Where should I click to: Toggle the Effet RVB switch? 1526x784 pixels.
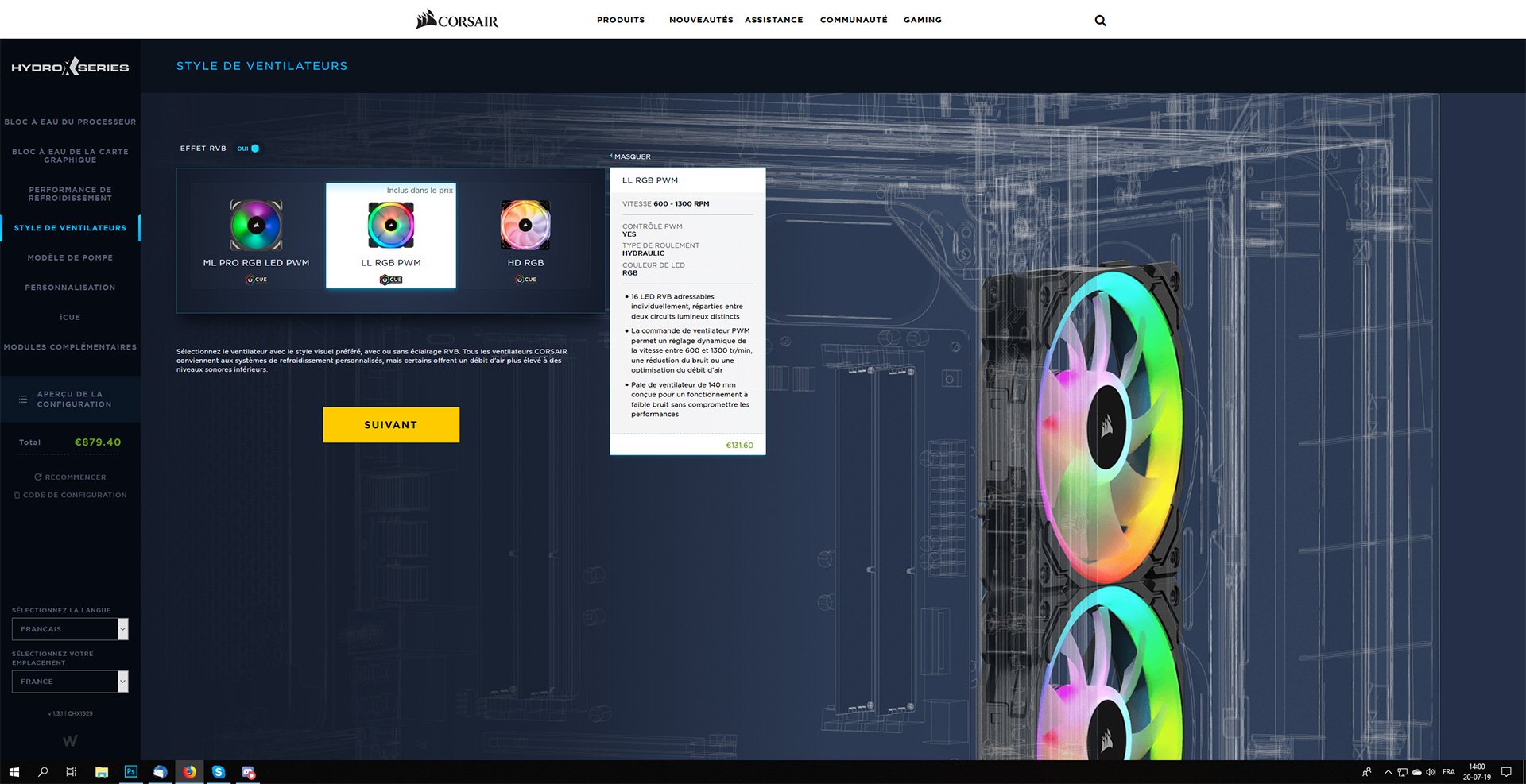pos(254,149)
